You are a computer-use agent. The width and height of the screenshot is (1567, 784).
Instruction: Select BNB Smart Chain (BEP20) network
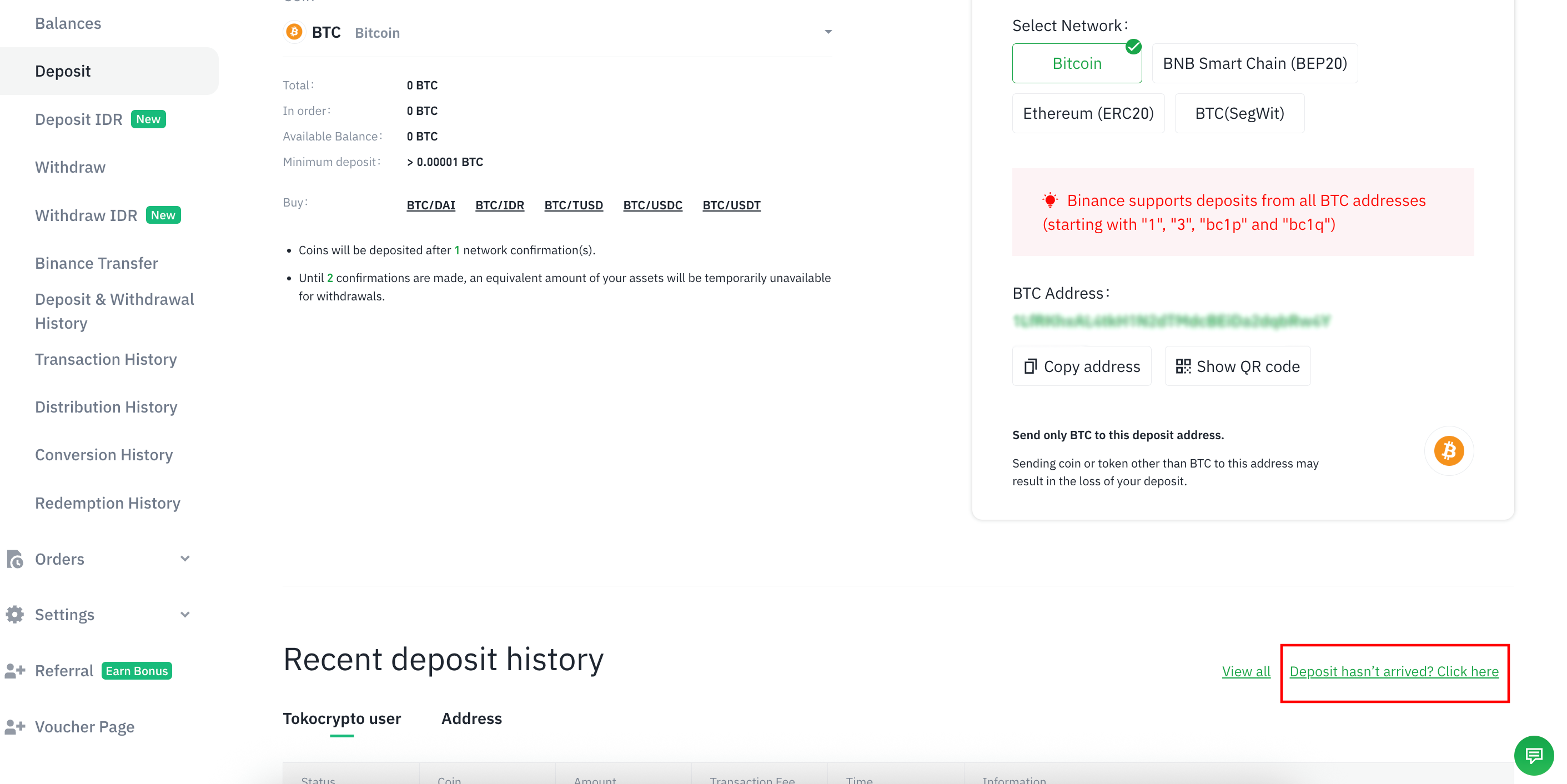click(x=1254, y=63)
